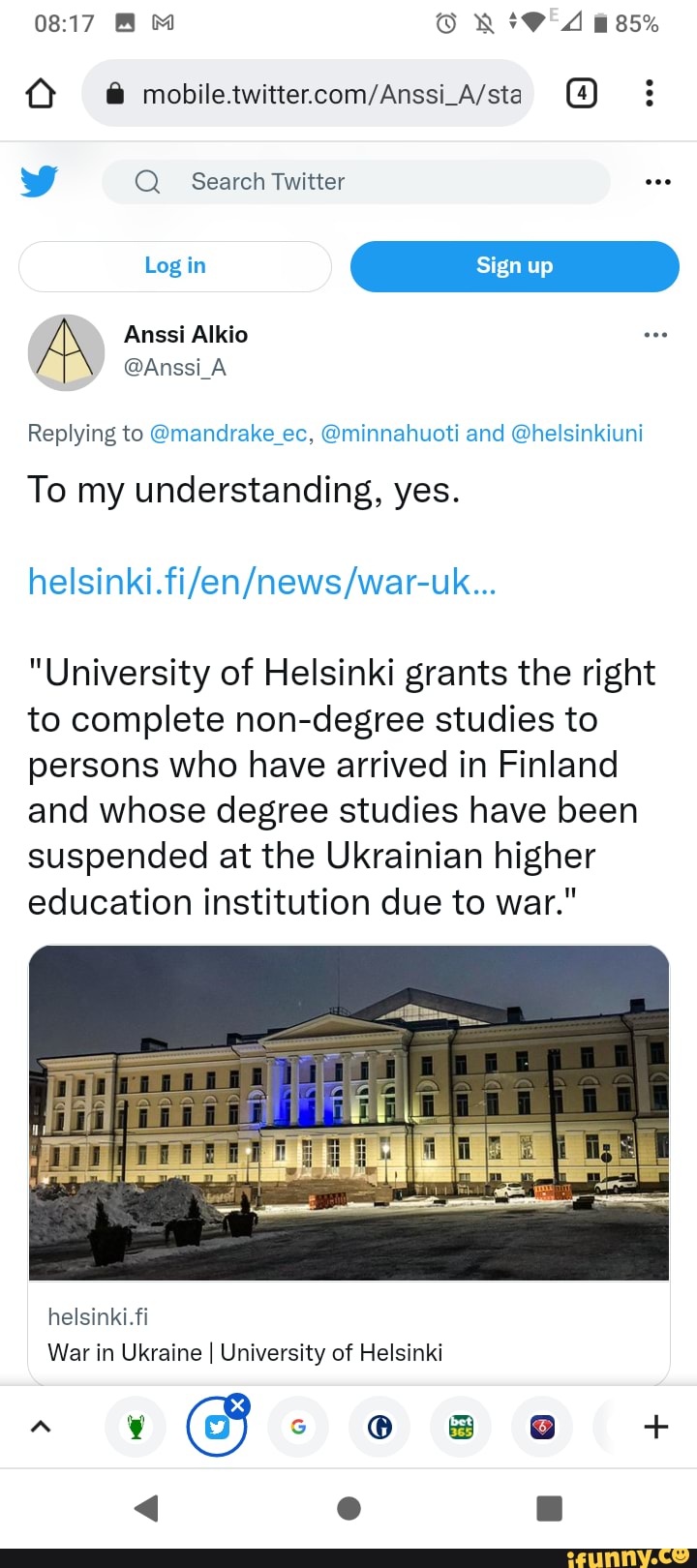Open the Chrome three-dot overflow menu
Screen dimensions: 697x1568
tap(650, 94)
